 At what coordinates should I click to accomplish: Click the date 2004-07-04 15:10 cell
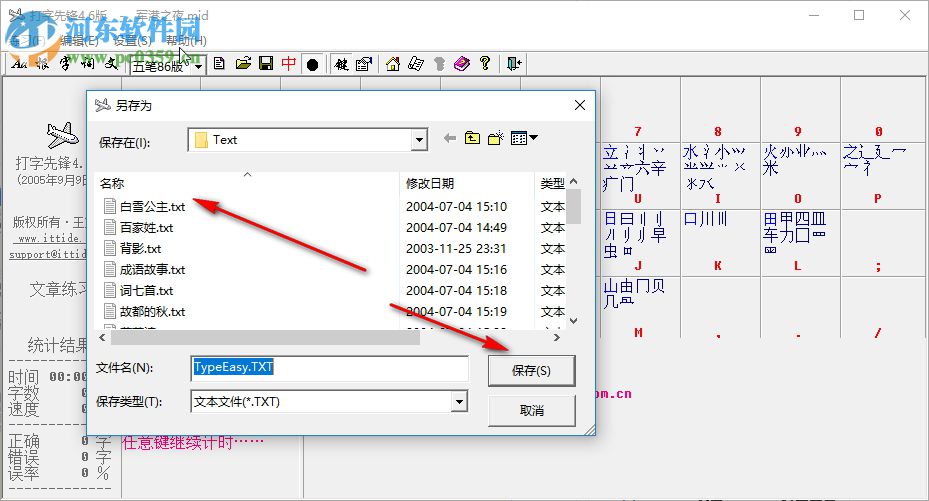(456, 207)
